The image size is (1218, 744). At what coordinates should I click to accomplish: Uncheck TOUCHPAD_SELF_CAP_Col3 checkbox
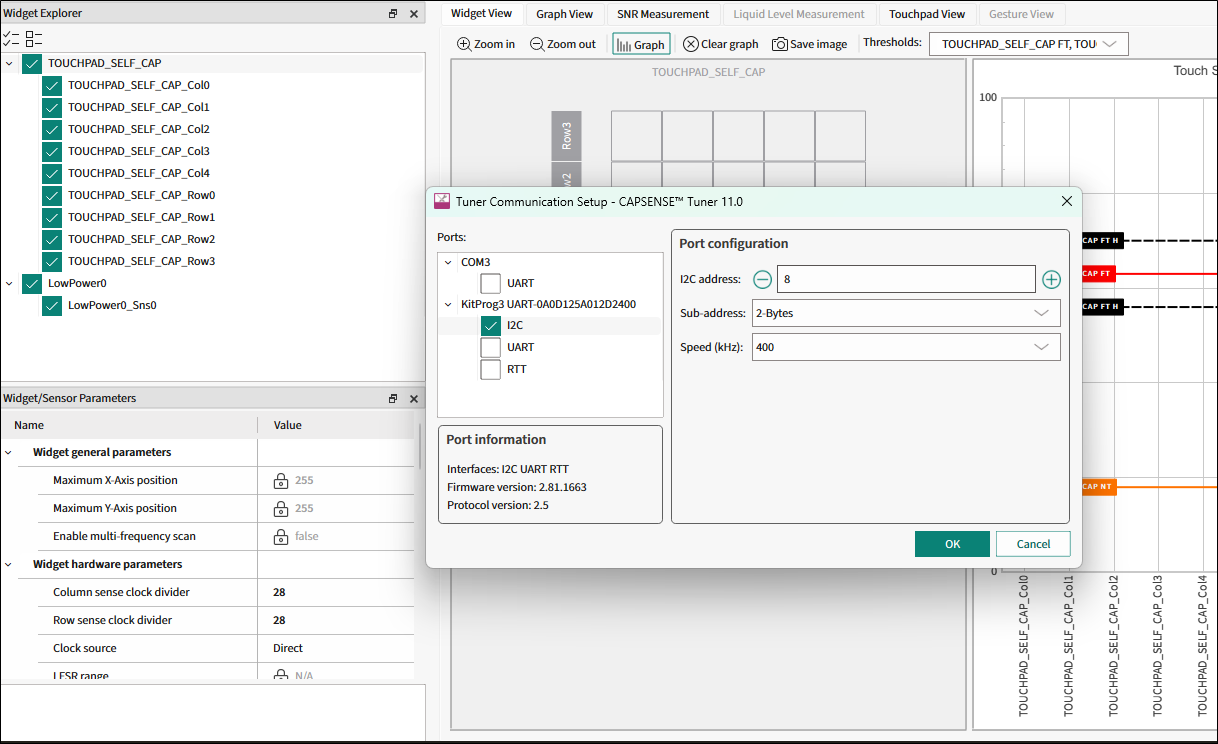(x=52, y=151)
